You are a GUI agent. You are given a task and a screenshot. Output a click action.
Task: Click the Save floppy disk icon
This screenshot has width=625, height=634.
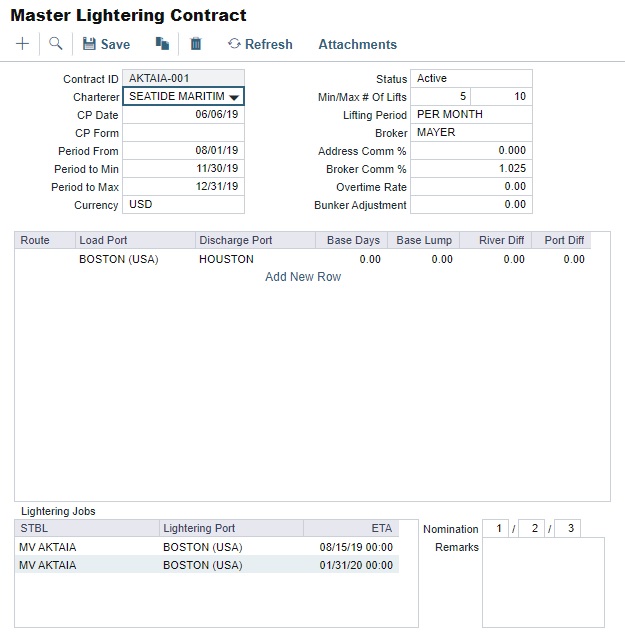(89, 44)
